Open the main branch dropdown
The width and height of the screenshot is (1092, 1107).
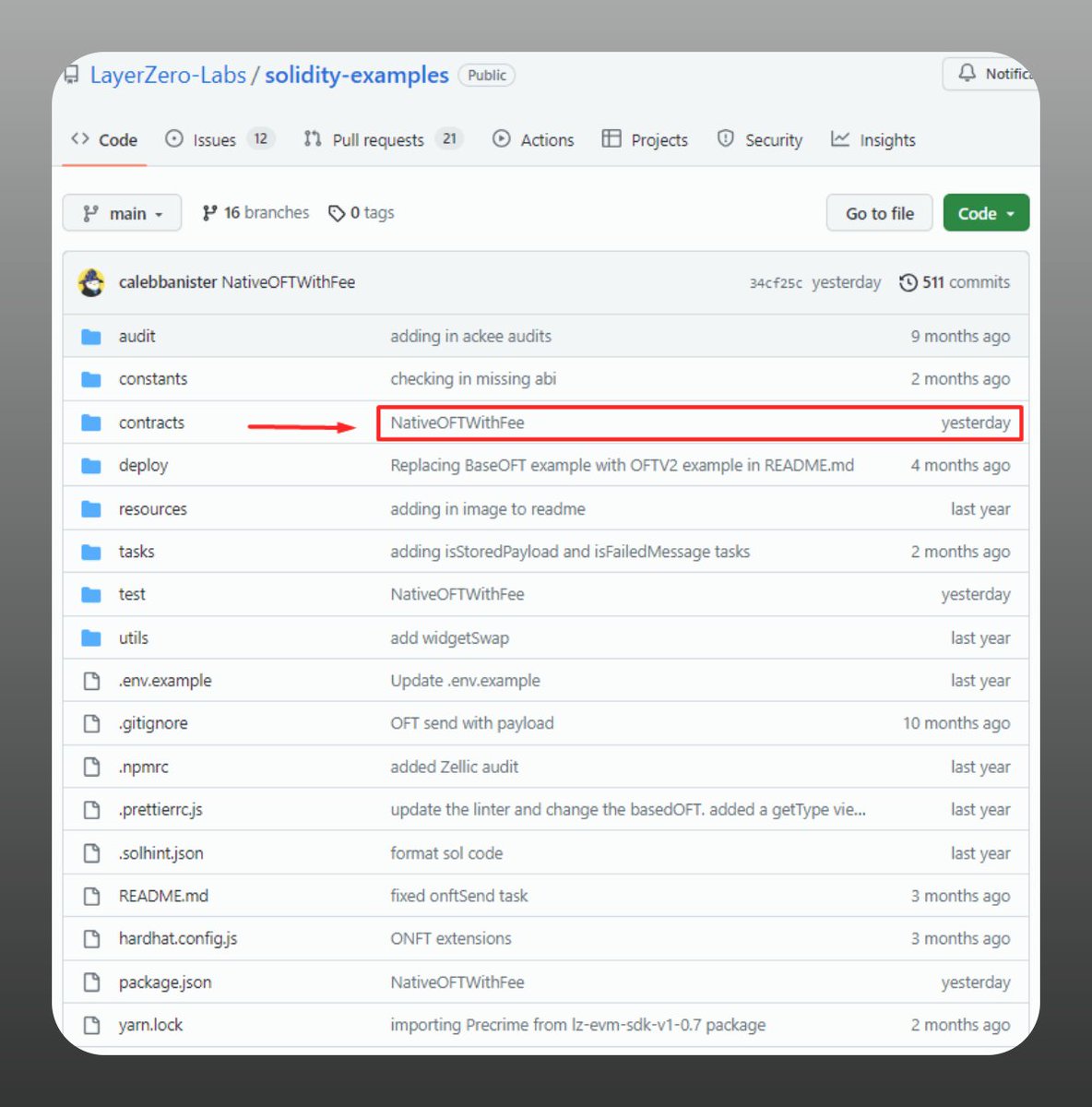click(122, 213)
